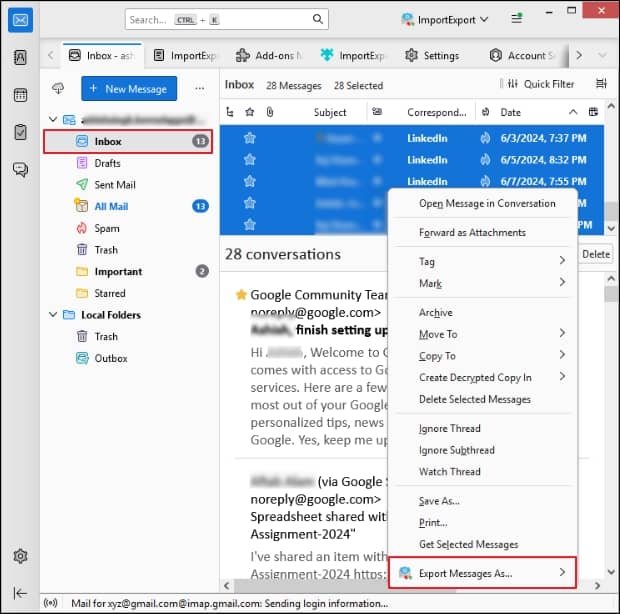This screenshot has height=614, width=620.
Task: Toggle star on 6/7/2024 LinkedIn message
Action: (250, 181)
